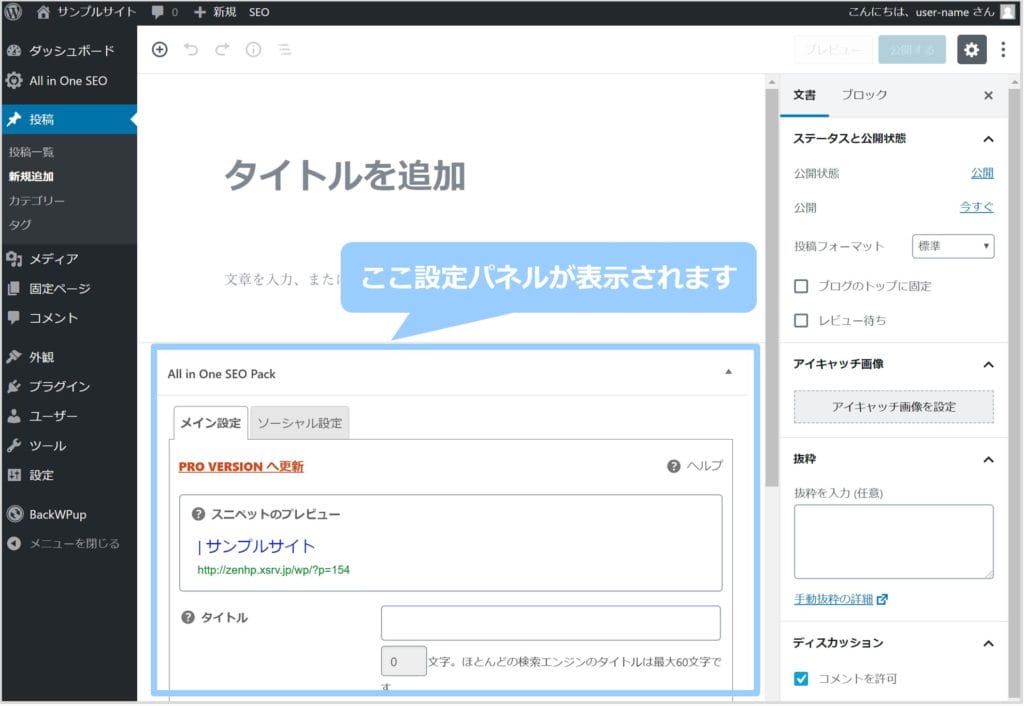Image resolution: width=1024 pixels, height=706 pixels.
Task: Open サンプルサイト home link in admin bar
Action: pyautogui.click(x=86, y=12)
